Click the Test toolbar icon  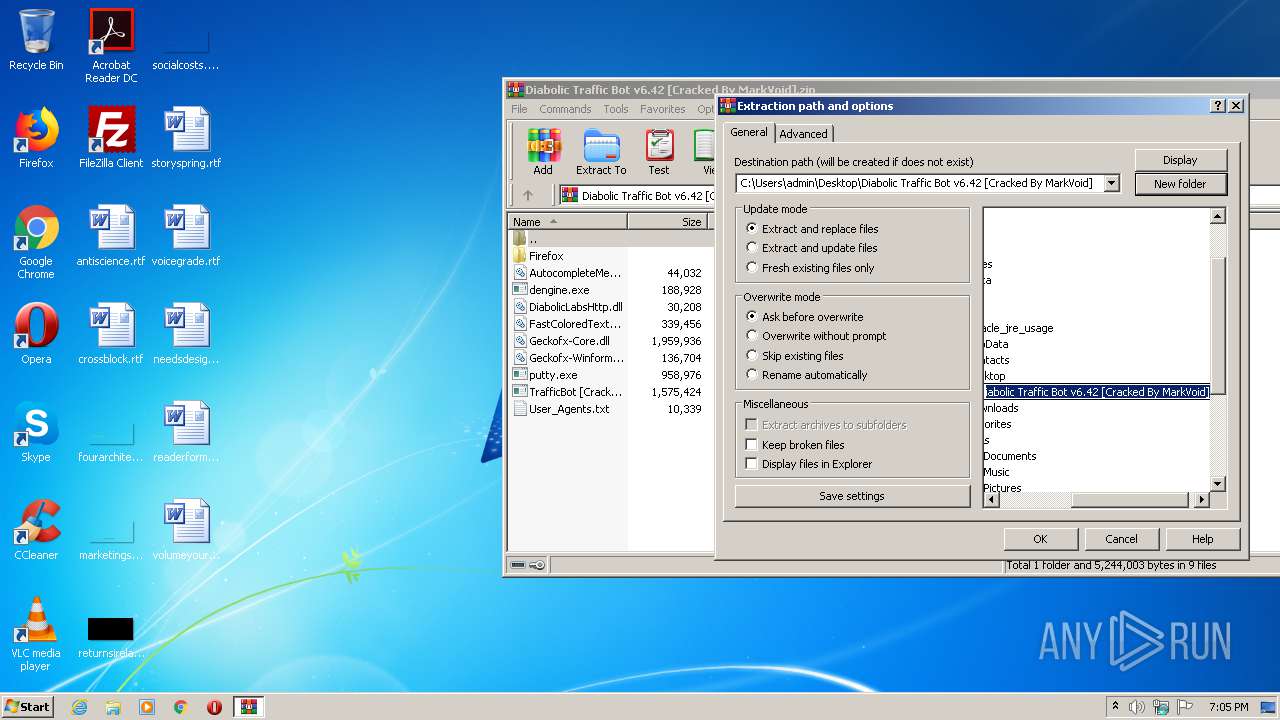pyautogui.click(x=659, y=152)
